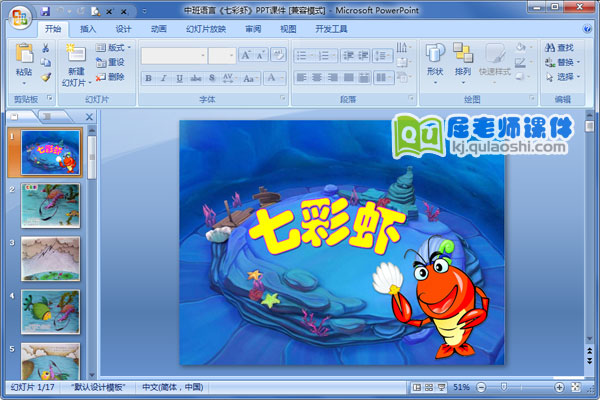Screen dimensions: 600x400
Task: Open character spacing AV dropdown
Action: (229, 78)
